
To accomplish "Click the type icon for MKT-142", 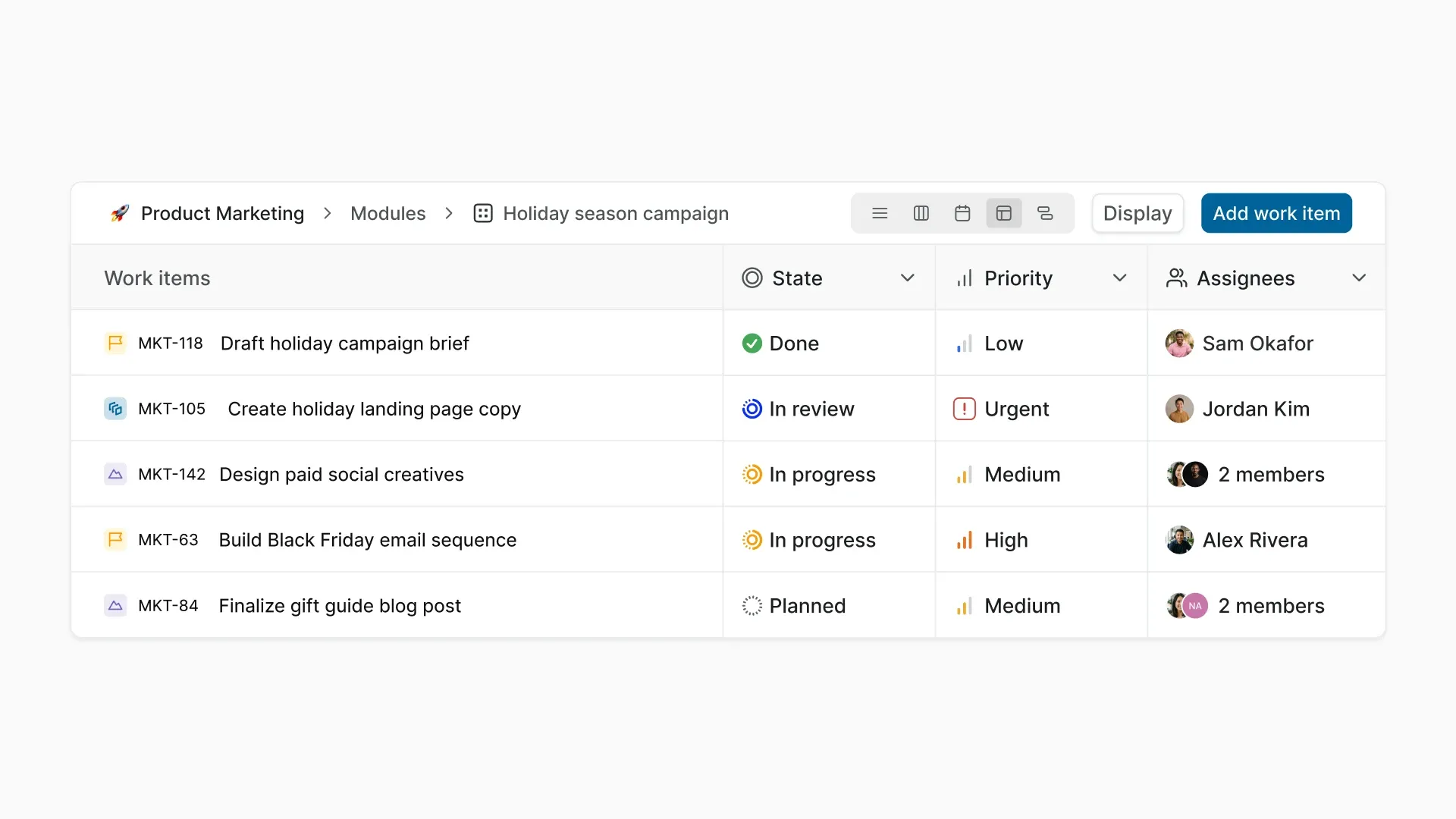I will [115, 475].
